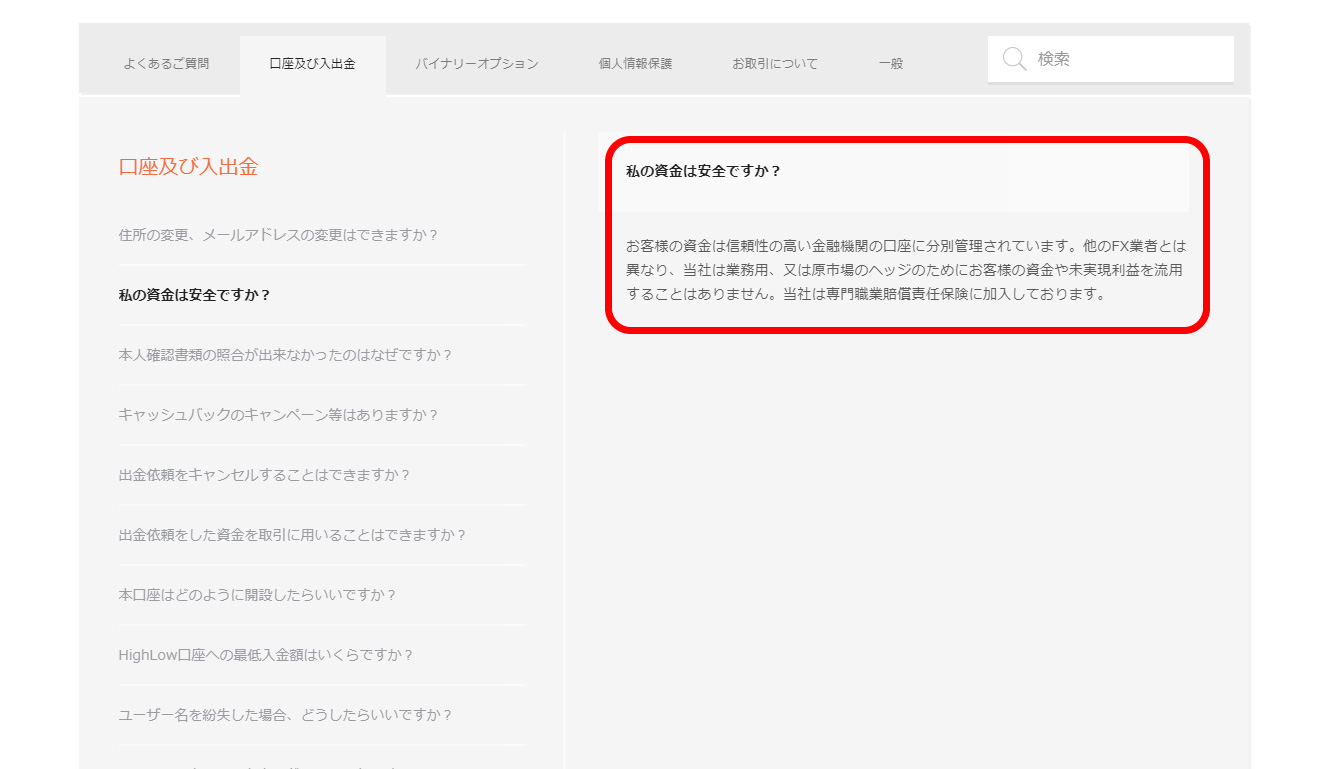
Task: Switch to the バイナリーオプション tab
Action: (477, 64)
